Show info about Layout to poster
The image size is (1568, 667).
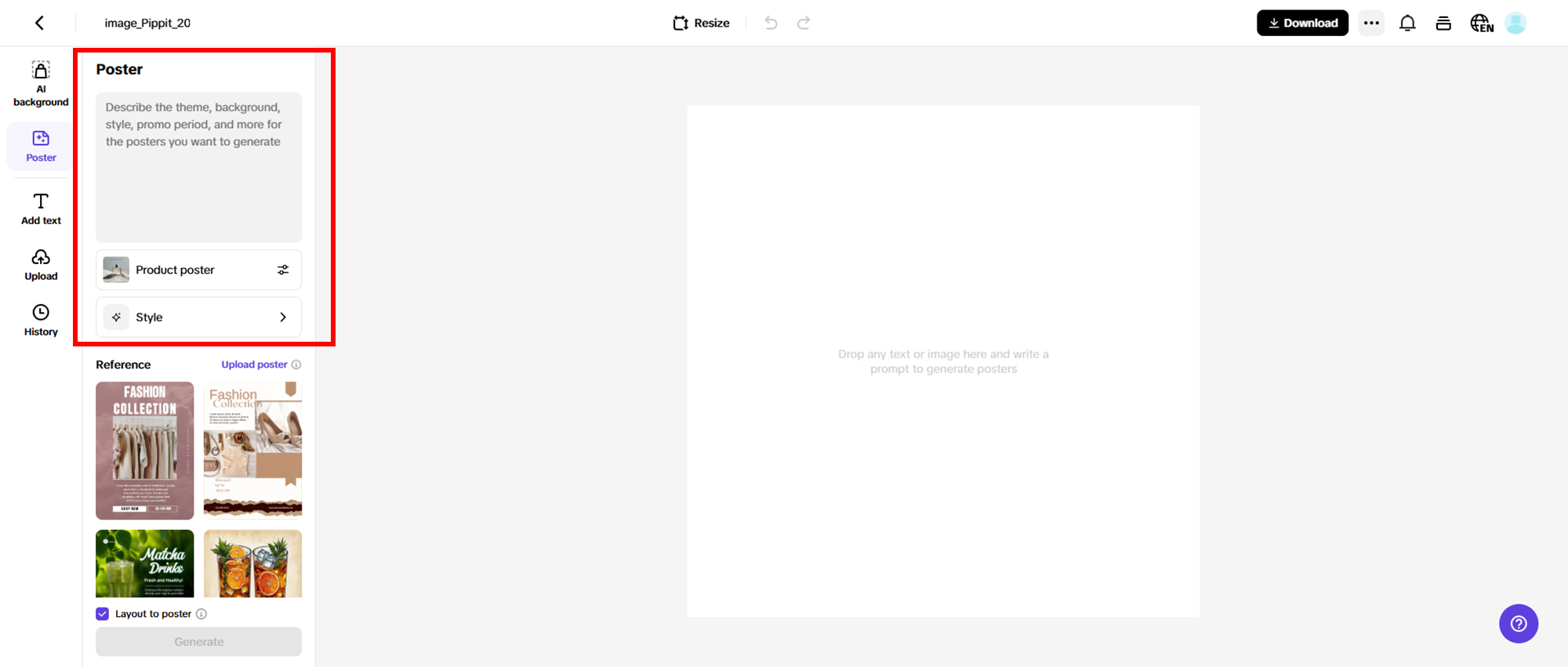click(201, 614)
